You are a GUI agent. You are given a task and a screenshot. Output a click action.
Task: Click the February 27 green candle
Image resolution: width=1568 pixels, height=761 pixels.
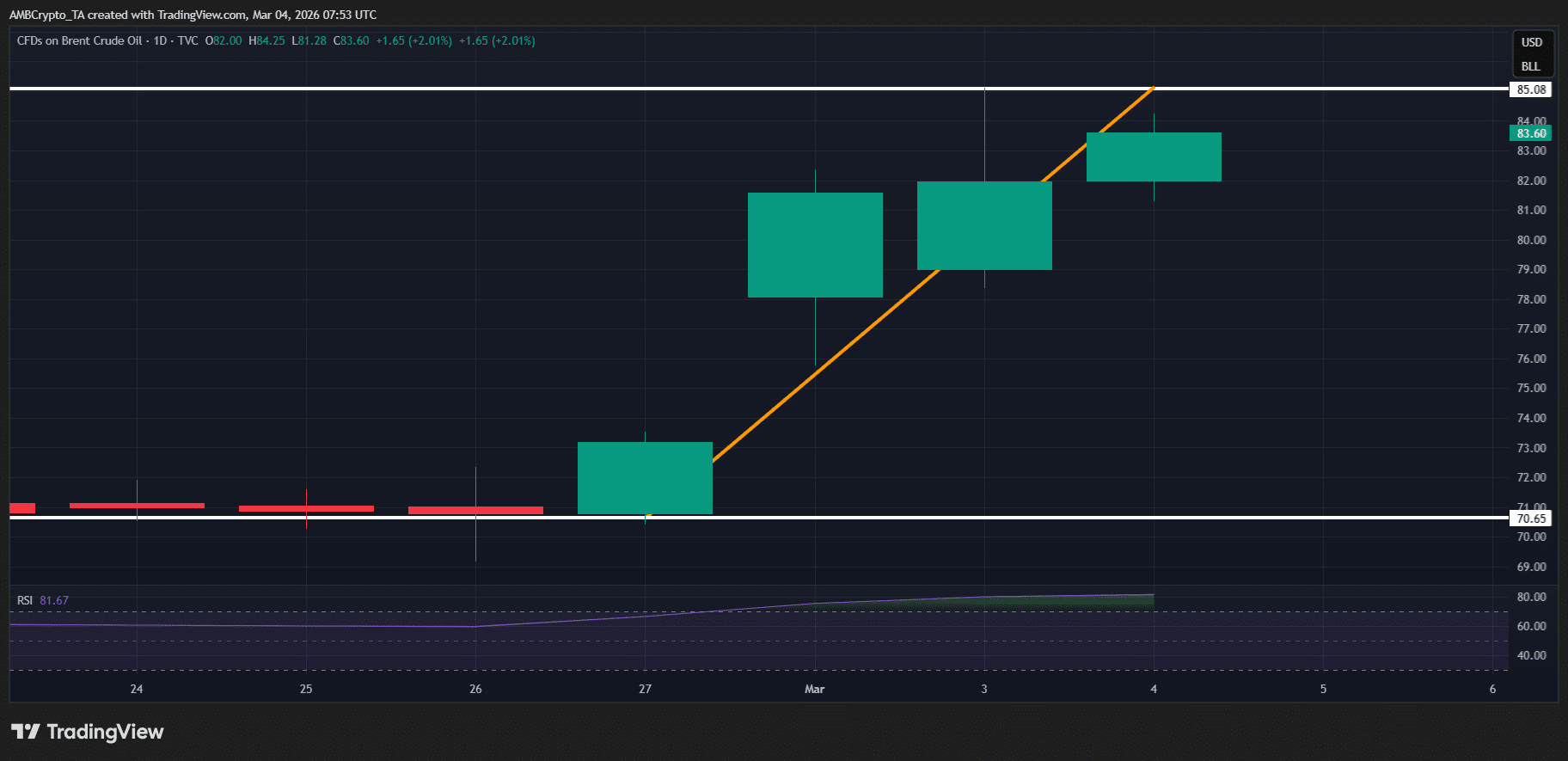tap(645, 478)
